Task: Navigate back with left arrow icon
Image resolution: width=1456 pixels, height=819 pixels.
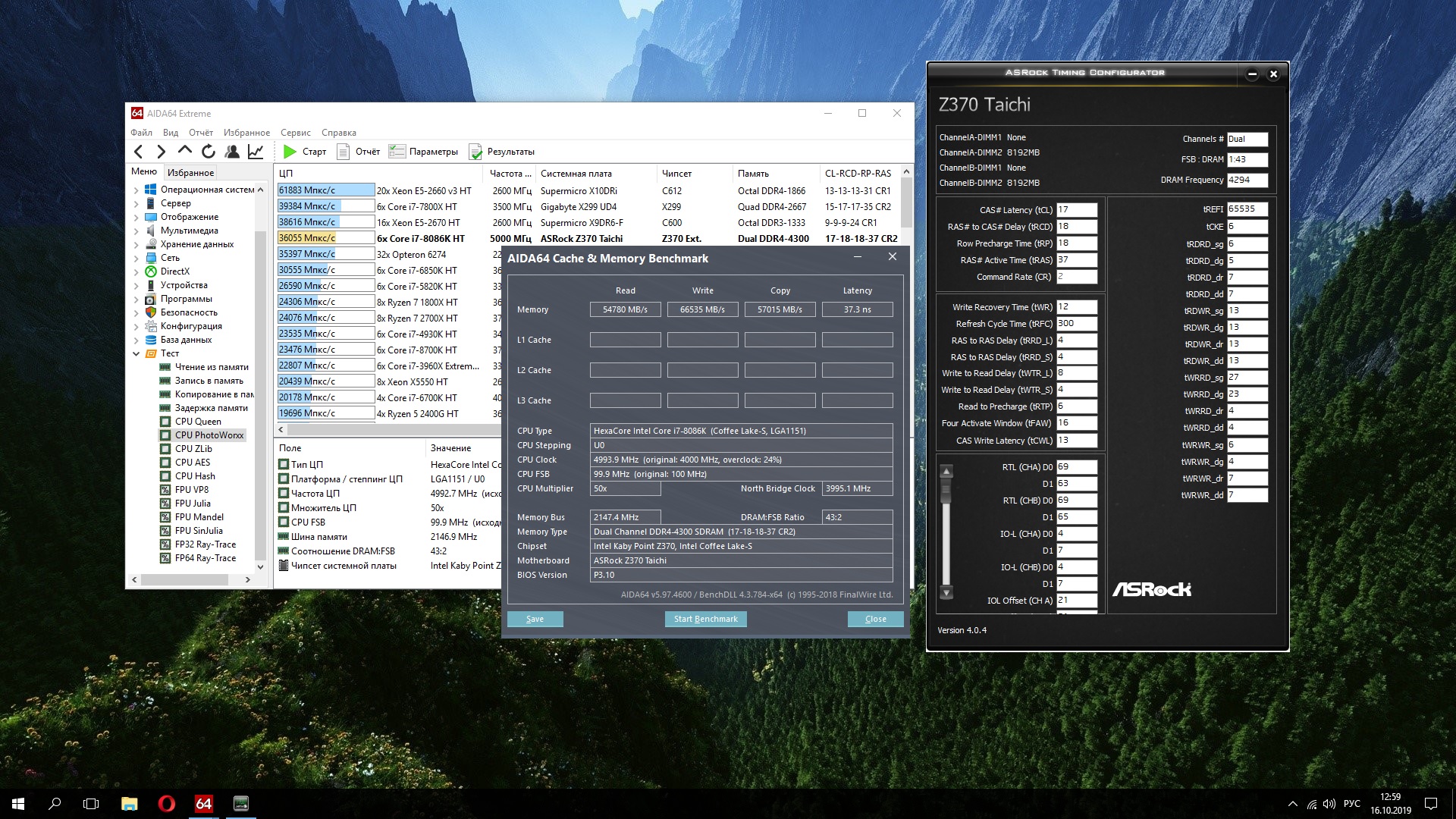Action: click(x=138, y=152)
